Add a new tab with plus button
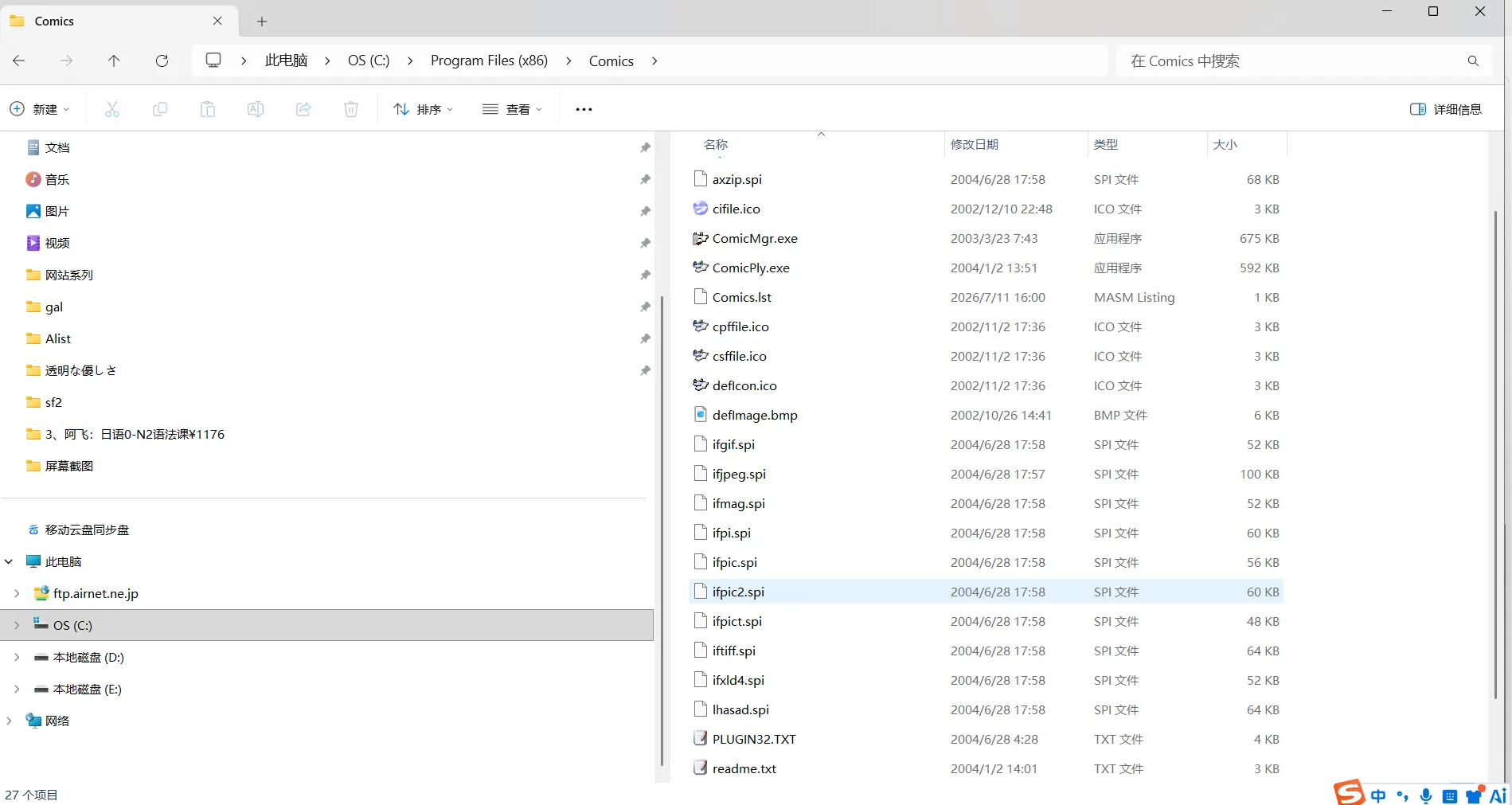 pyautogui.click(x=262, y=21)
